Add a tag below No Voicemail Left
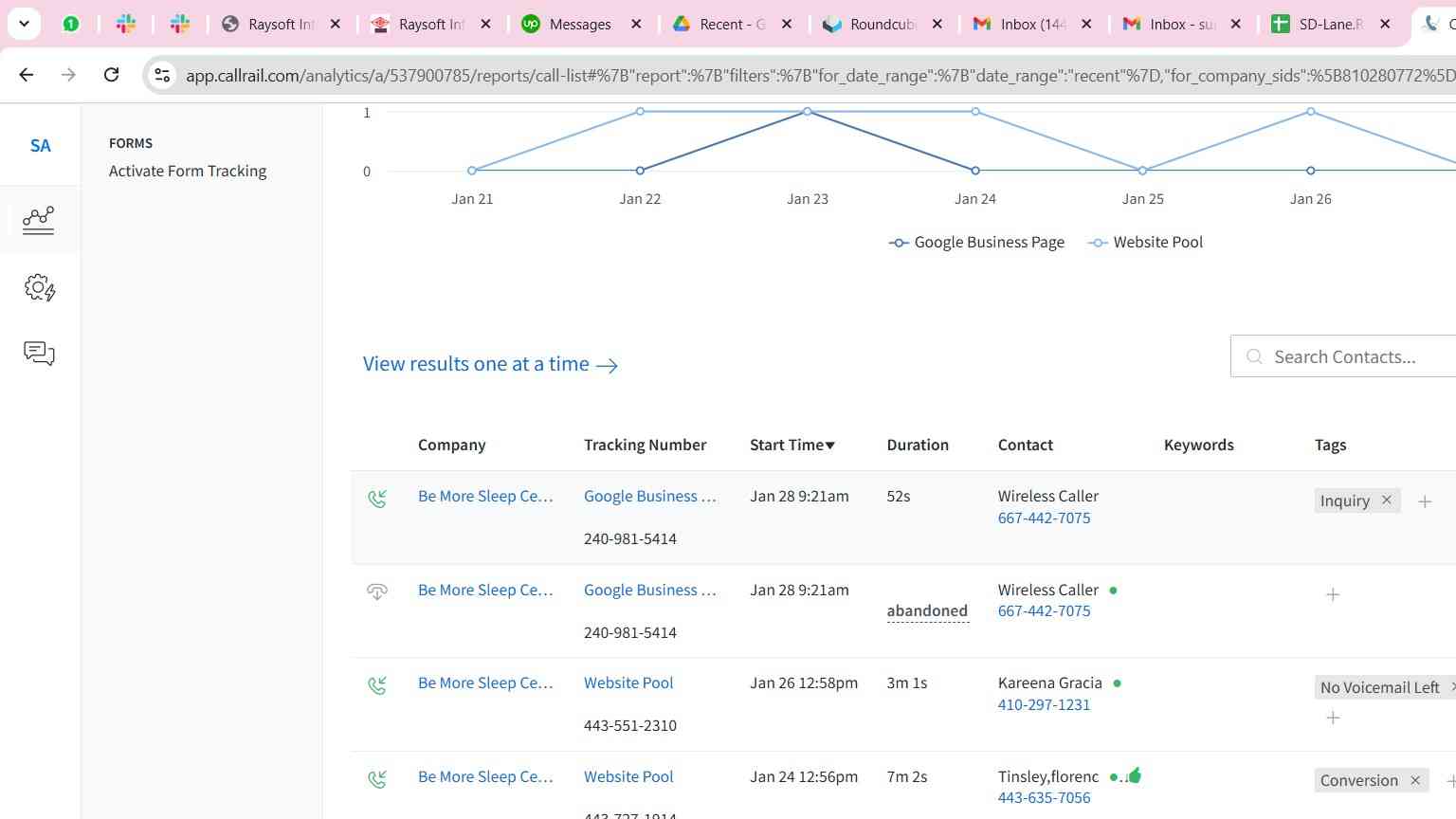 (x=1333, y=718)
